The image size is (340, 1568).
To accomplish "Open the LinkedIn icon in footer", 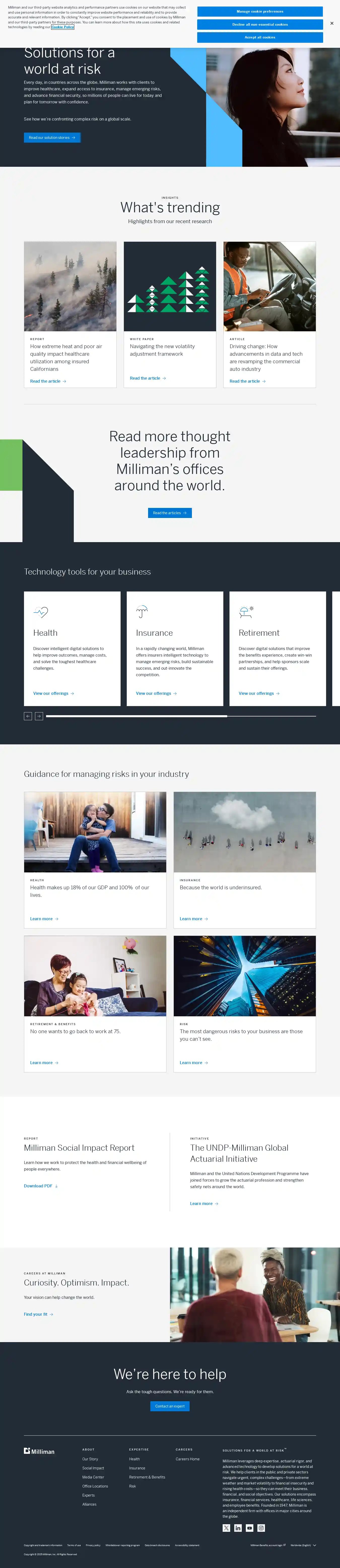I will click(238, 1528).
